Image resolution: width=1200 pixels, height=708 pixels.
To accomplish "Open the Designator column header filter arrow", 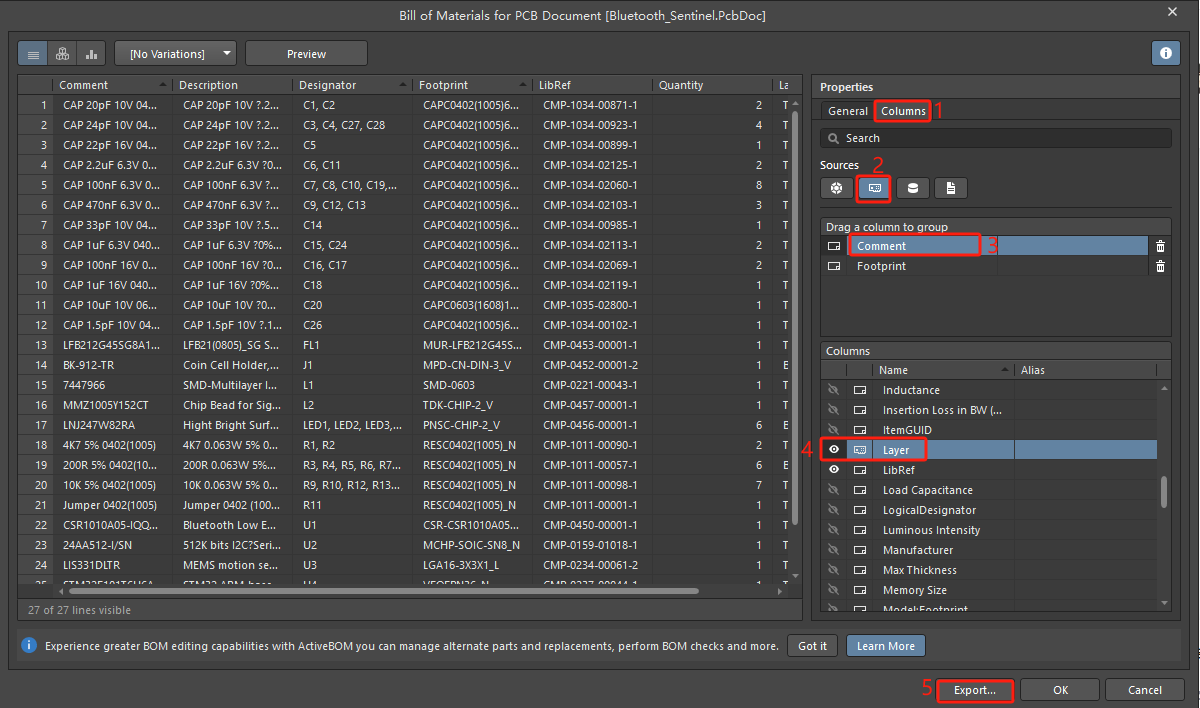I will point(403,85).
